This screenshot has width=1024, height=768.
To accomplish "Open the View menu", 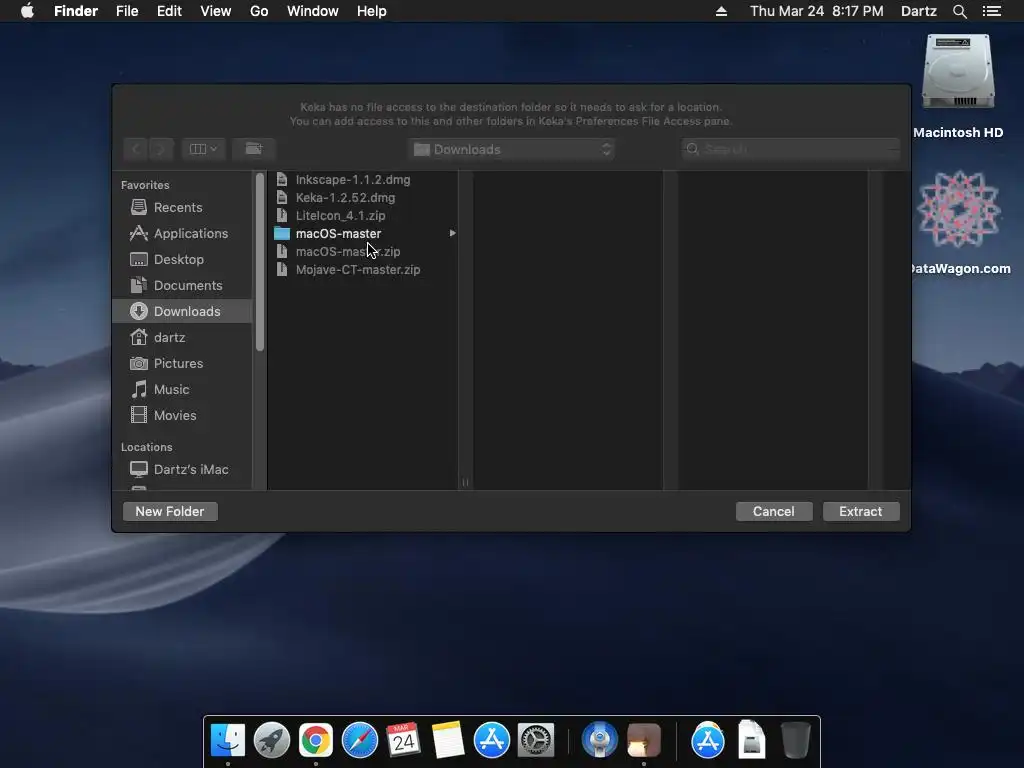I will 216,11.
